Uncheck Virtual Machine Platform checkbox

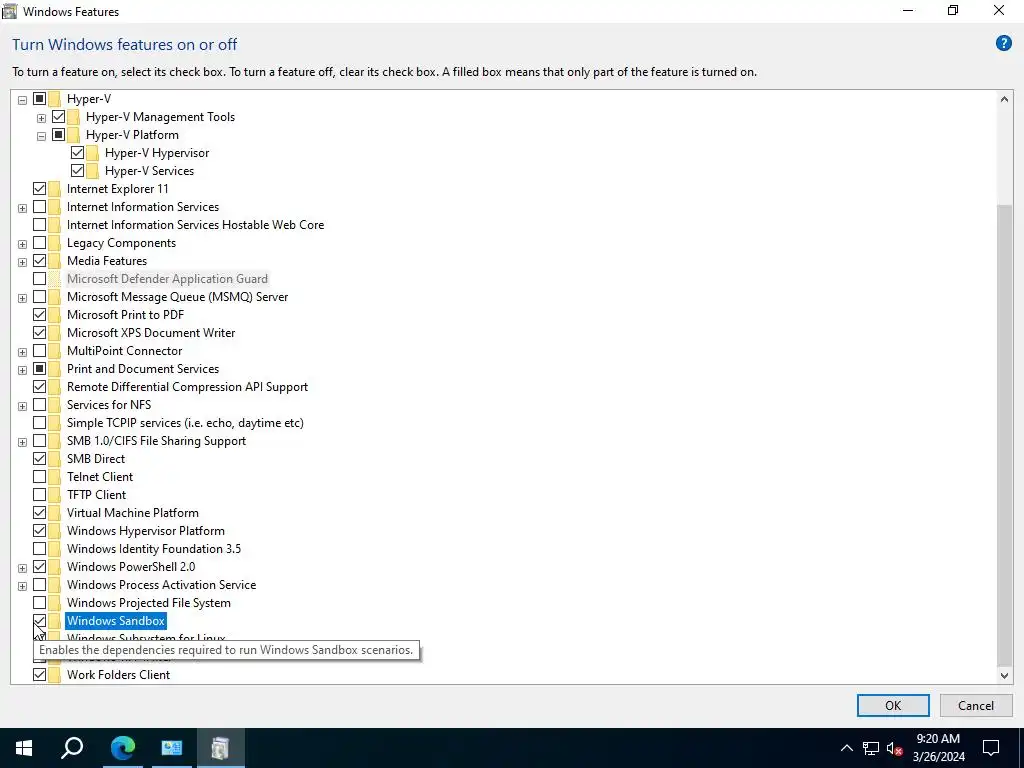tap(39, 513)
